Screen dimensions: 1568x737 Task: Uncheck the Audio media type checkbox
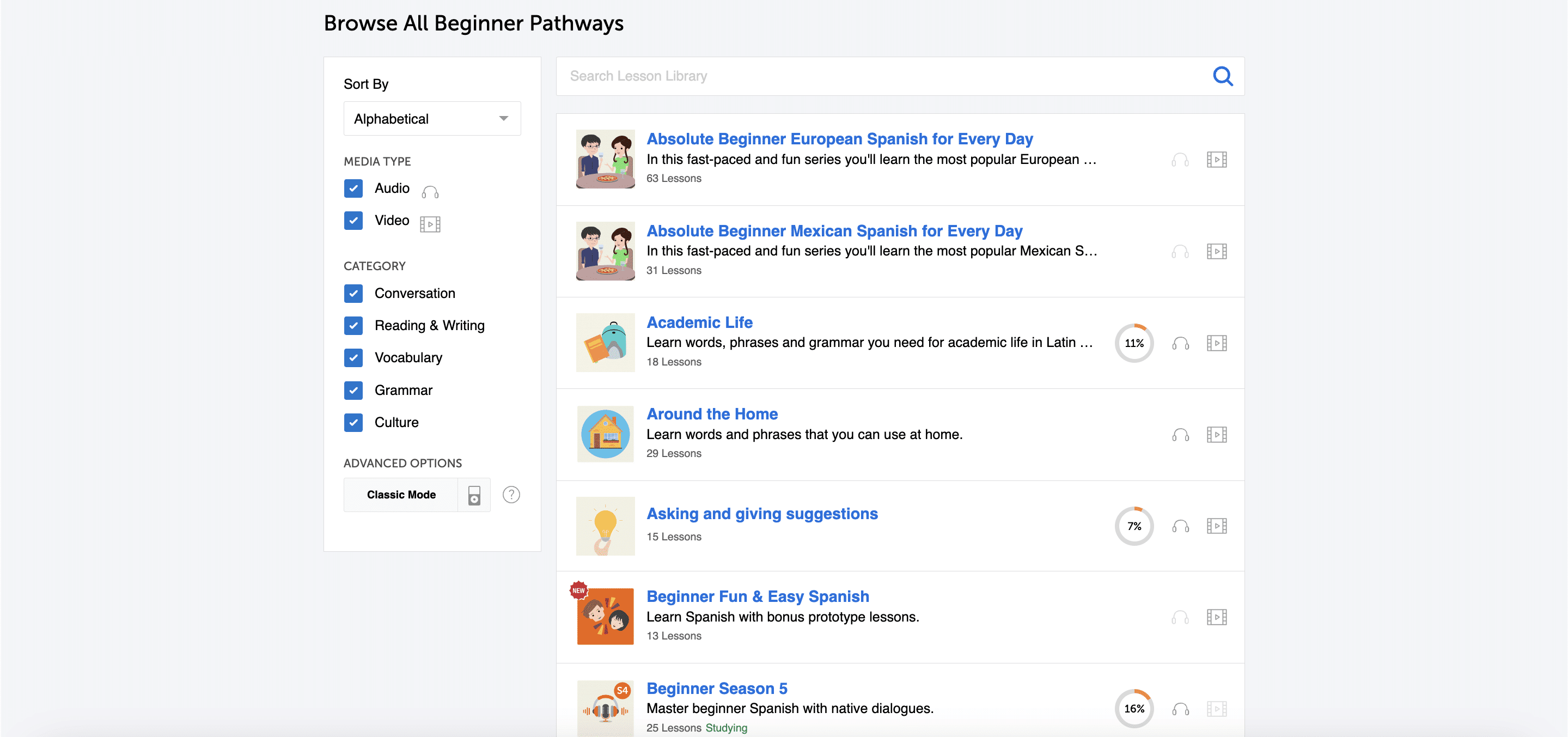tap(353, 188)
